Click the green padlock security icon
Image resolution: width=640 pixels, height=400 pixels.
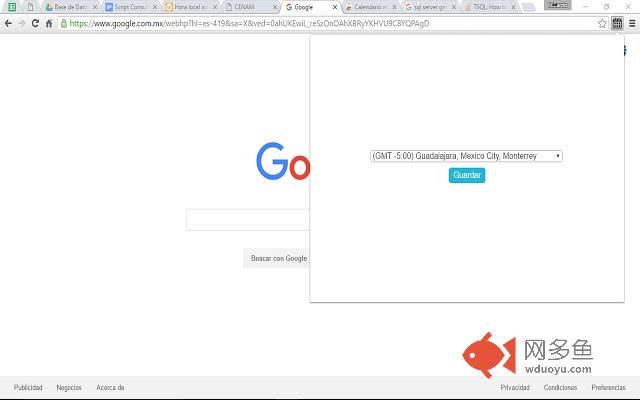click(64, 23)
